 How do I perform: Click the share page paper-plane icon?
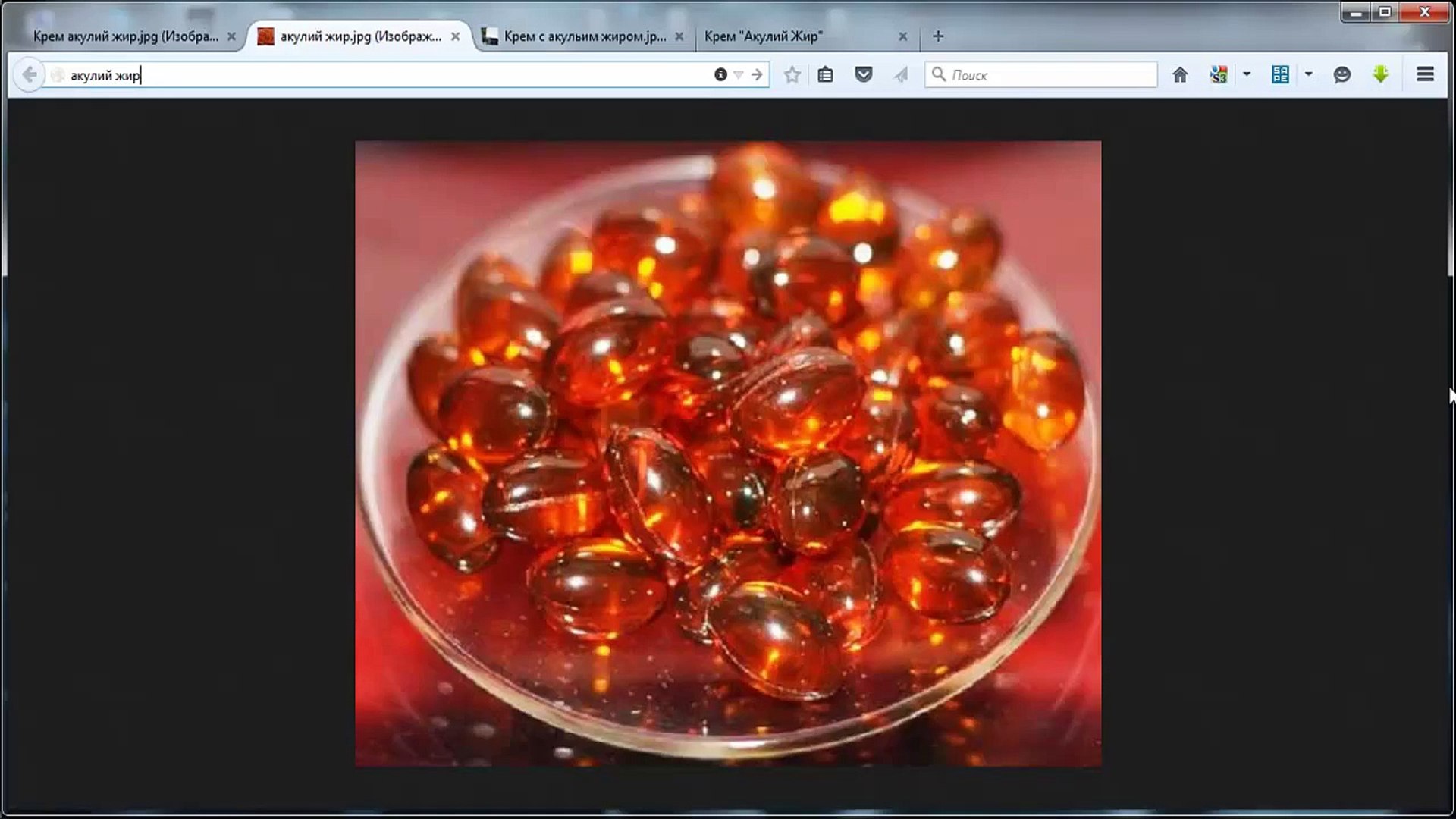(x=901, y=74)
